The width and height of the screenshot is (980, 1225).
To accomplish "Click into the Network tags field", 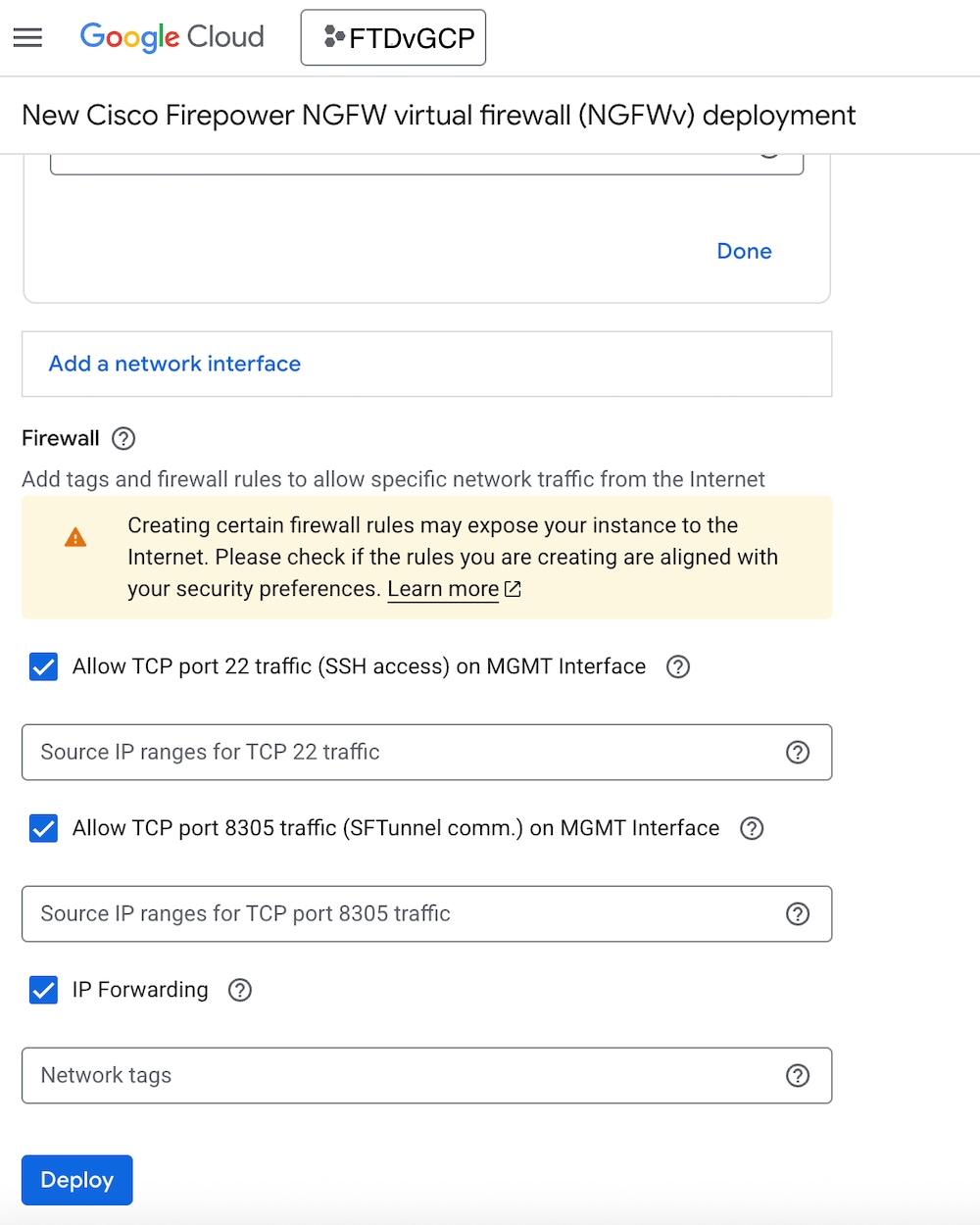I will pyautogui.click(x=392, y=1075).
